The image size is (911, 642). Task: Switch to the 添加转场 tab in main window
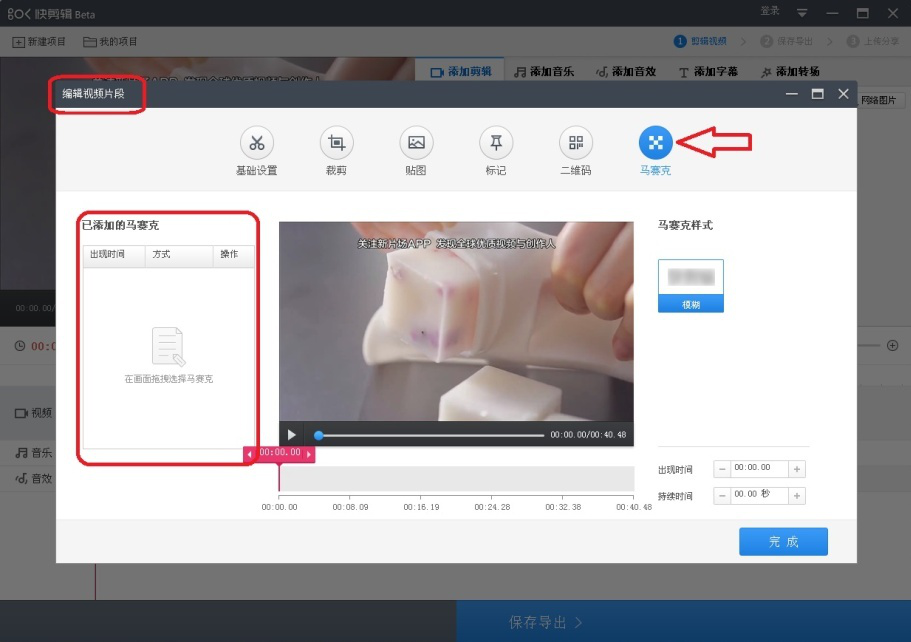(x=790, y=71)
